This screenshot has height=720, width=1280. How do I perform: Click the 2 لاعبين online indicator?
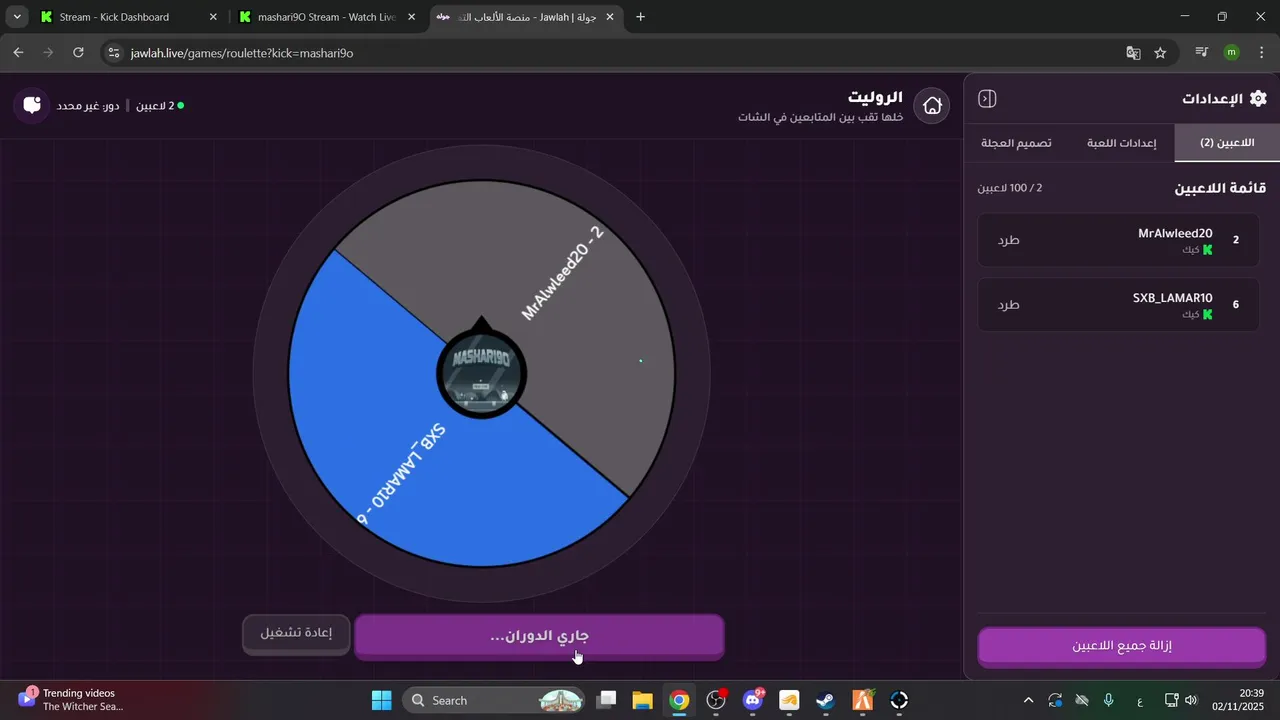coord(160,105)
